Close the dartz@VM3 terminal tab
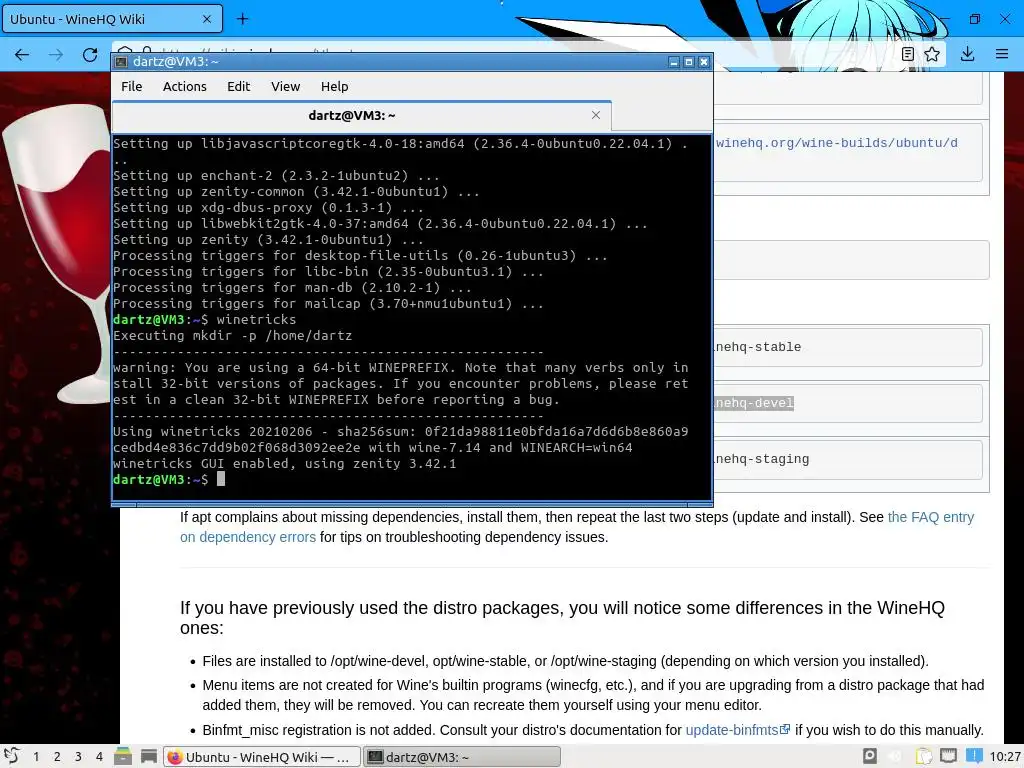1024x768 pixels. 596,115
